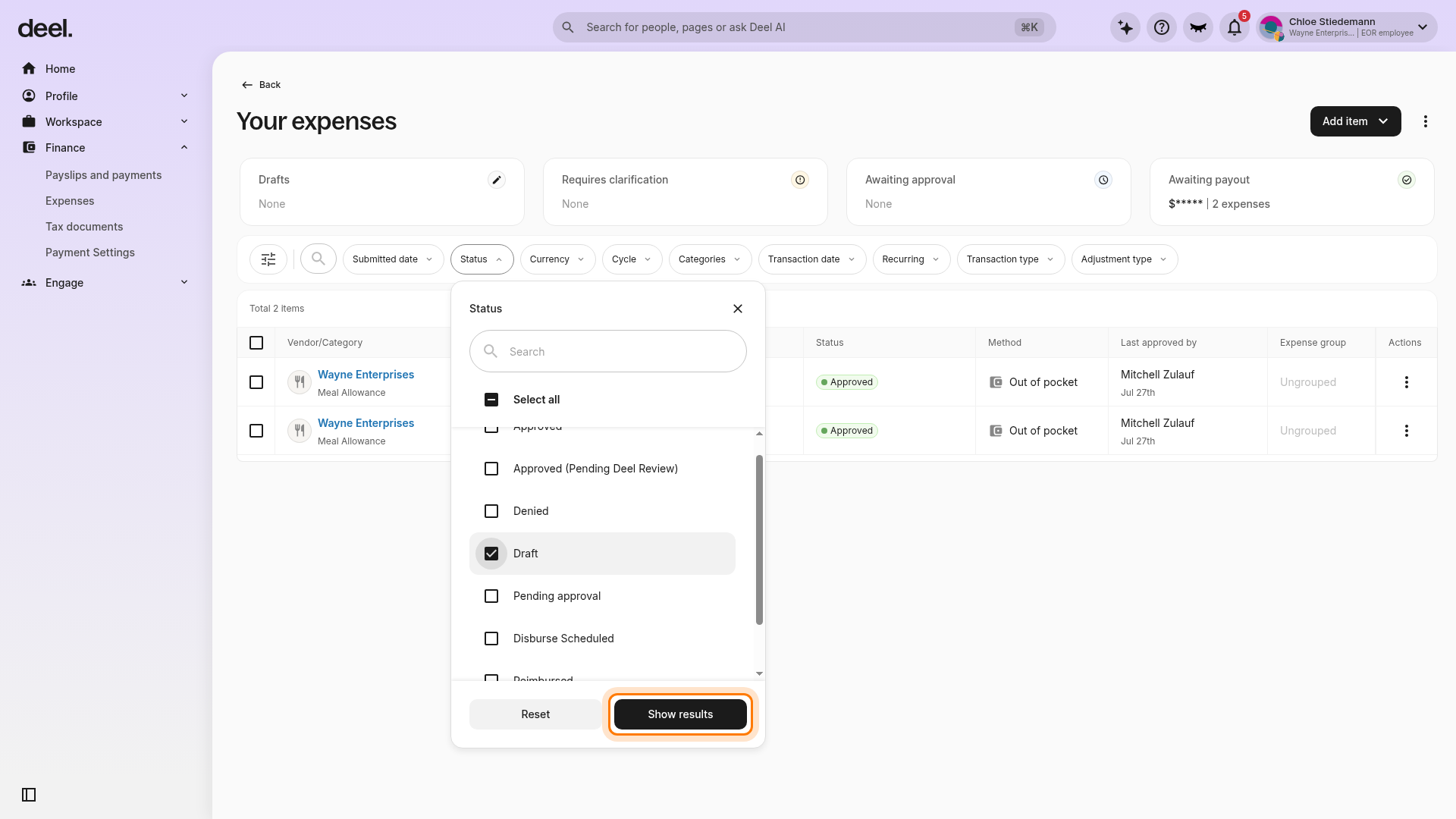Click meal icon of second Wayne Enterprises row
The width and height of the screenshot is (1456, 819).
click(x=300, y=431)
